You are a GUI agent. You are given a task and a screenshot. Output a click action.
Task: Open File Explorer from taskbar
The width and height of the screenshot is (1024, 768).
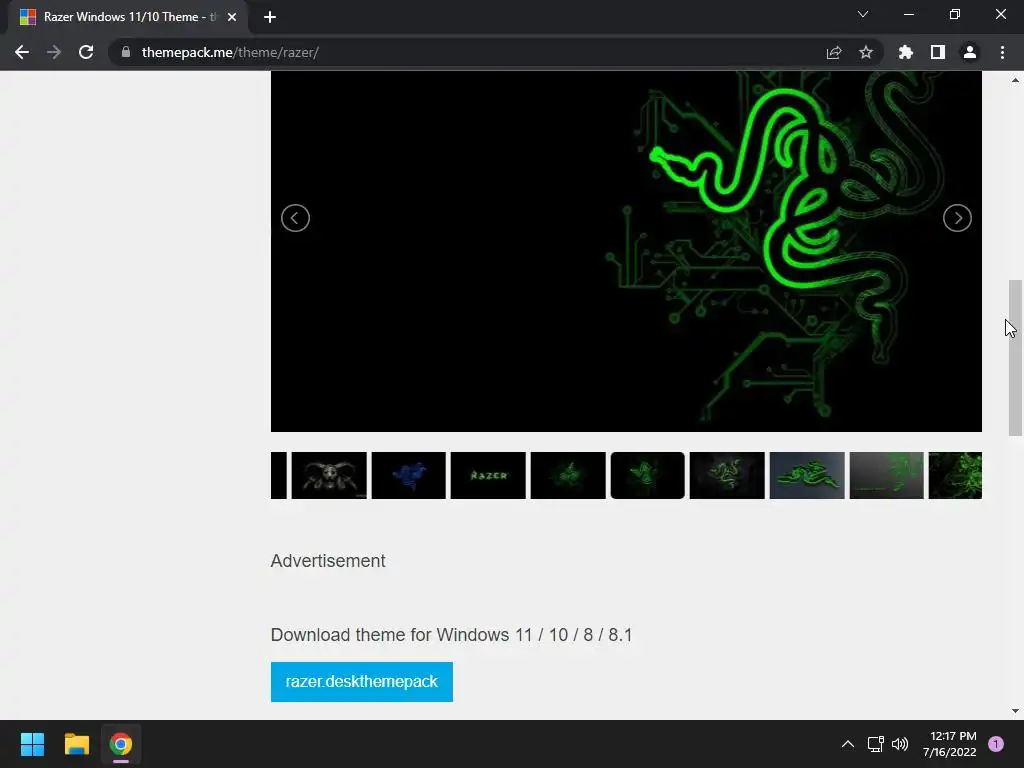[76, 744]
